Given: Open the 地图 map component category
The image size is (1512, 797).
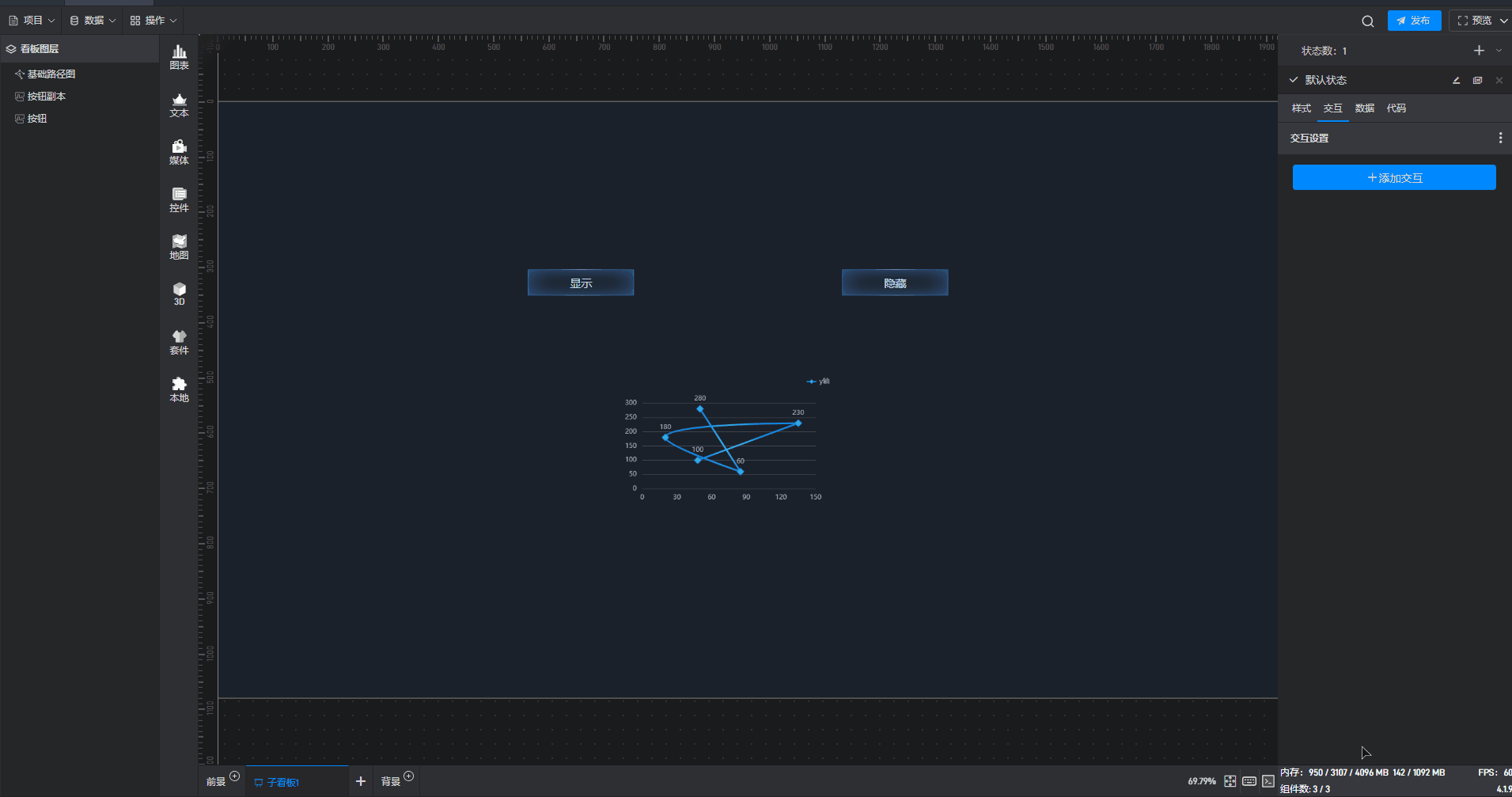Looking at the screenshot, I should [x=180, y=247].
